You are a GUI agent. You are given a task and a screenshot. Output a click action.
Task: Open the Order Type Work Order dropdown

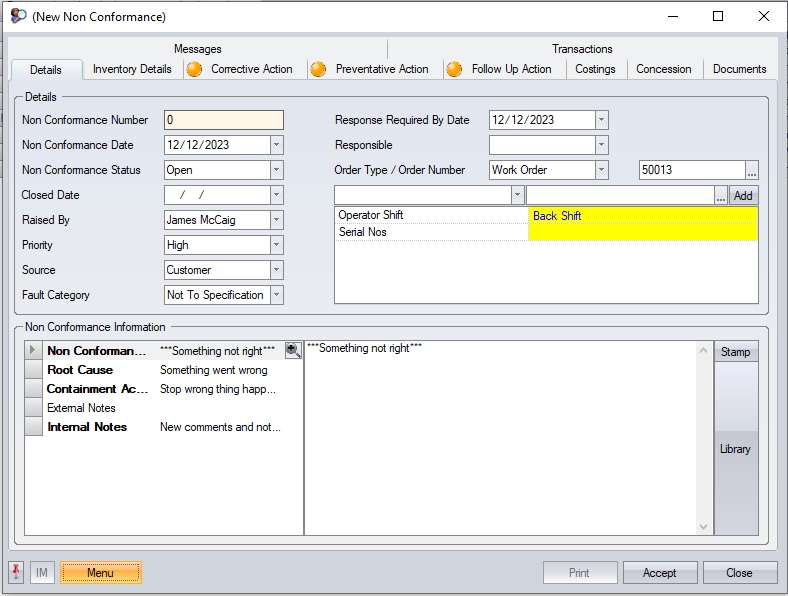click(601, 170)
